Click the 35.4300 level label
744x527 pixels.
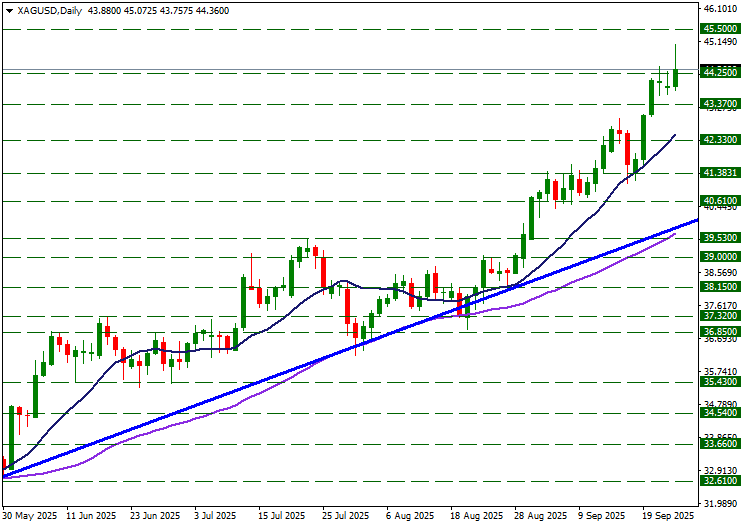(x=721, y=382)
